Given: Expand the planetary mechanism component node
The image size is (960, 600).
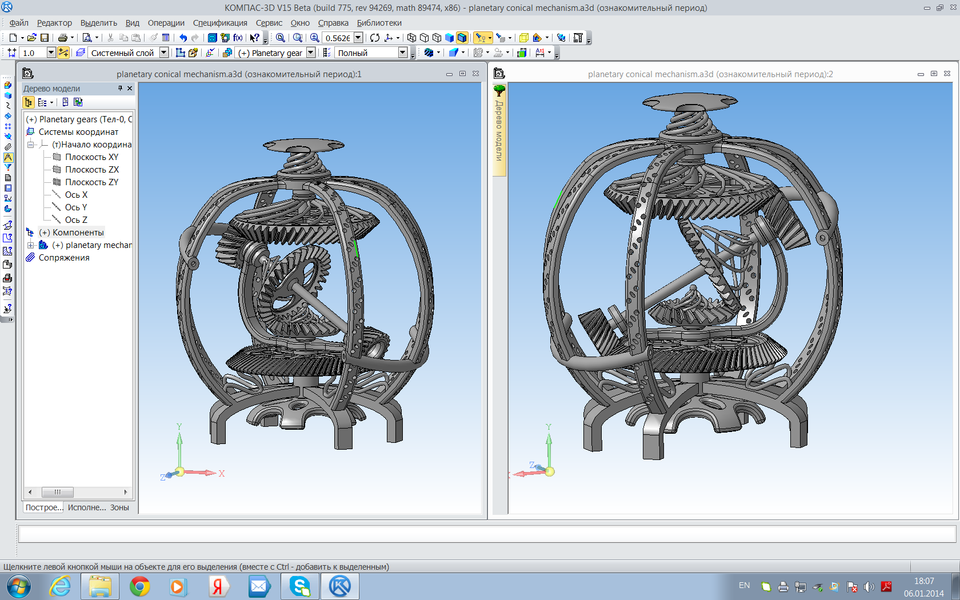Looking at the screenshot, I should click(32, 245).
